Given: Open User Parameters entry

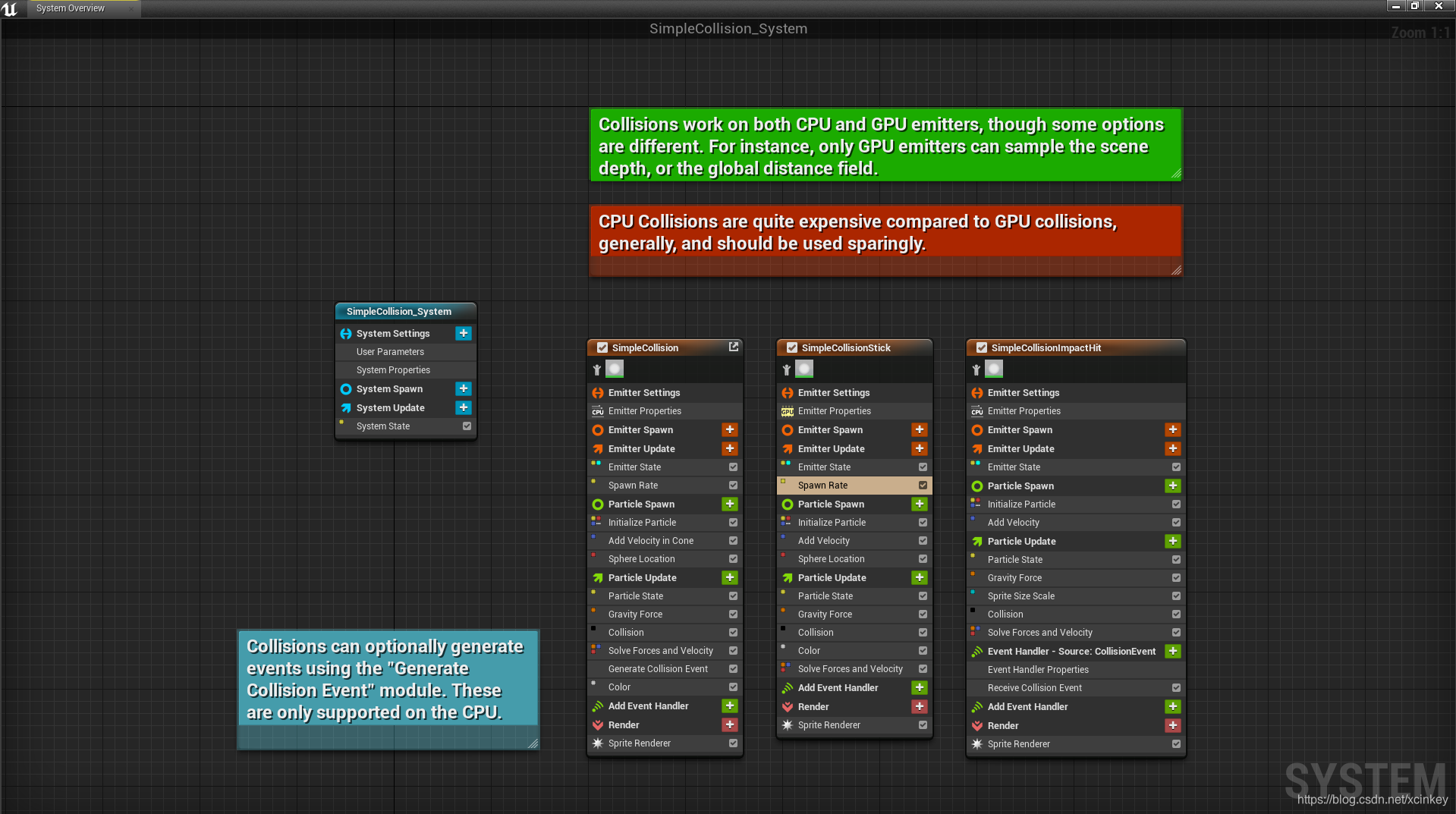Looking at the screenshot, I should pos(406,351).
